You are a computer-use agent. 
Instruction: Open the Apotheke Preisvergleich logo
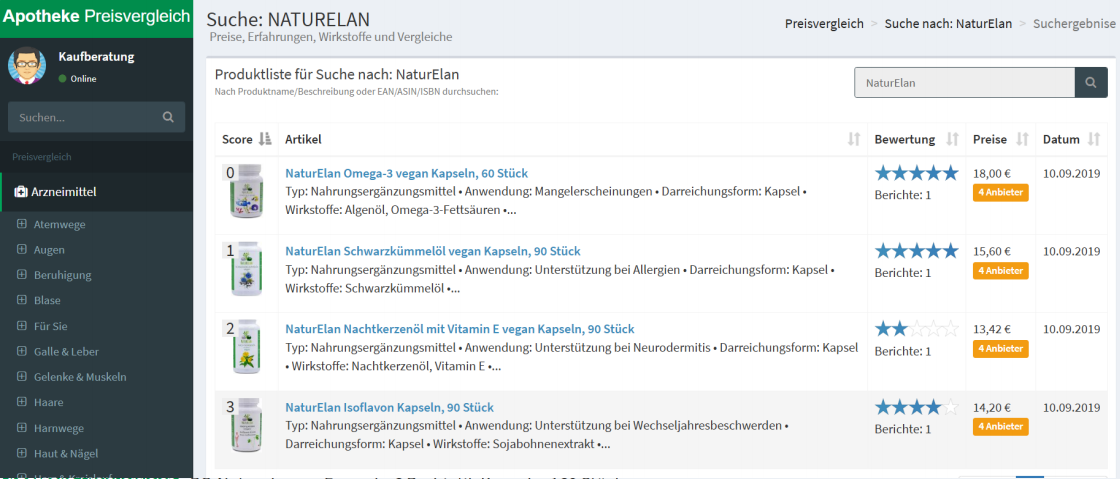coord(96,16)
